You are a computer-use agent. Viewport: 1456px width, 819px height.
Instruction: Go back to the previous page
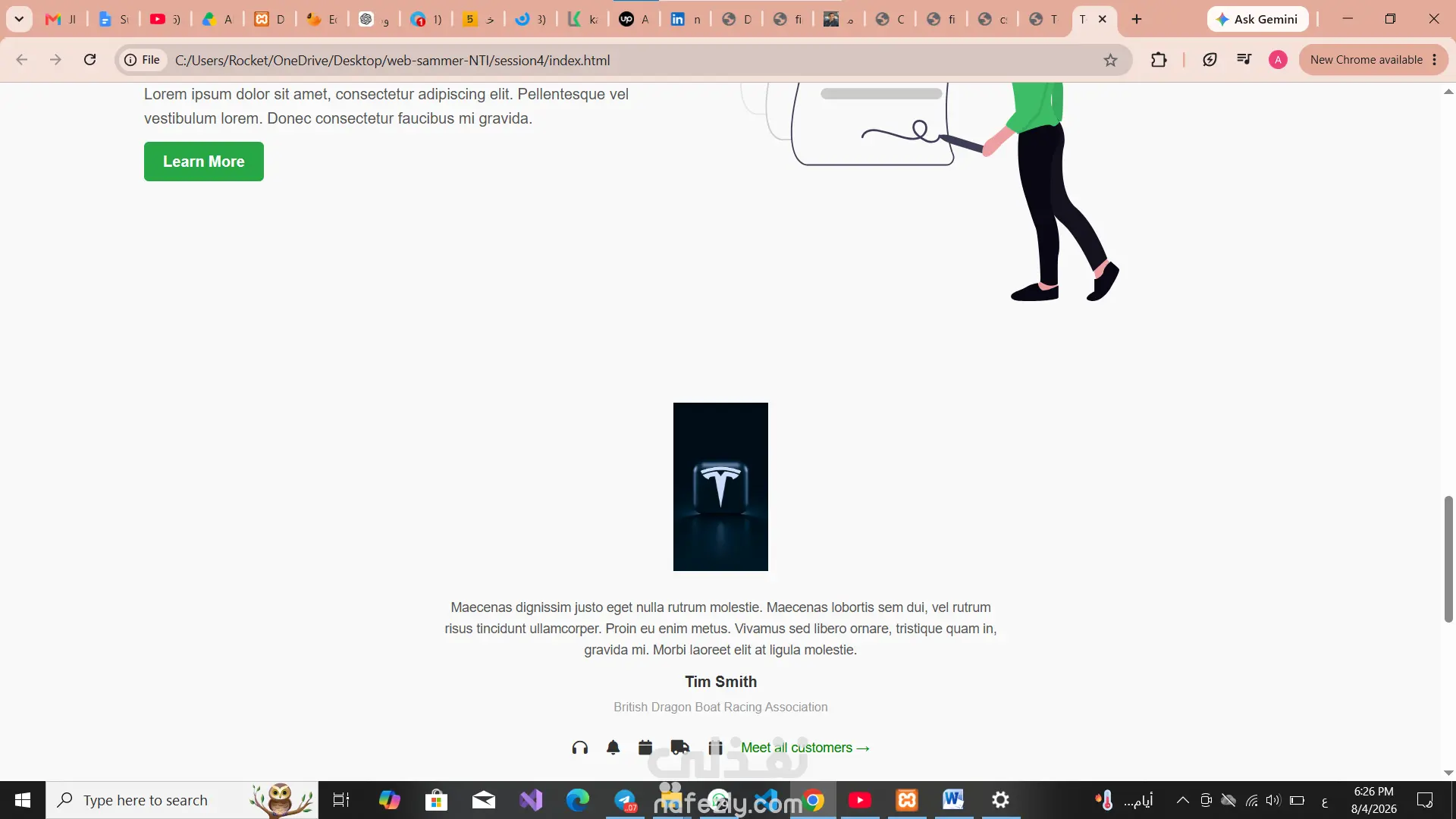22,60
